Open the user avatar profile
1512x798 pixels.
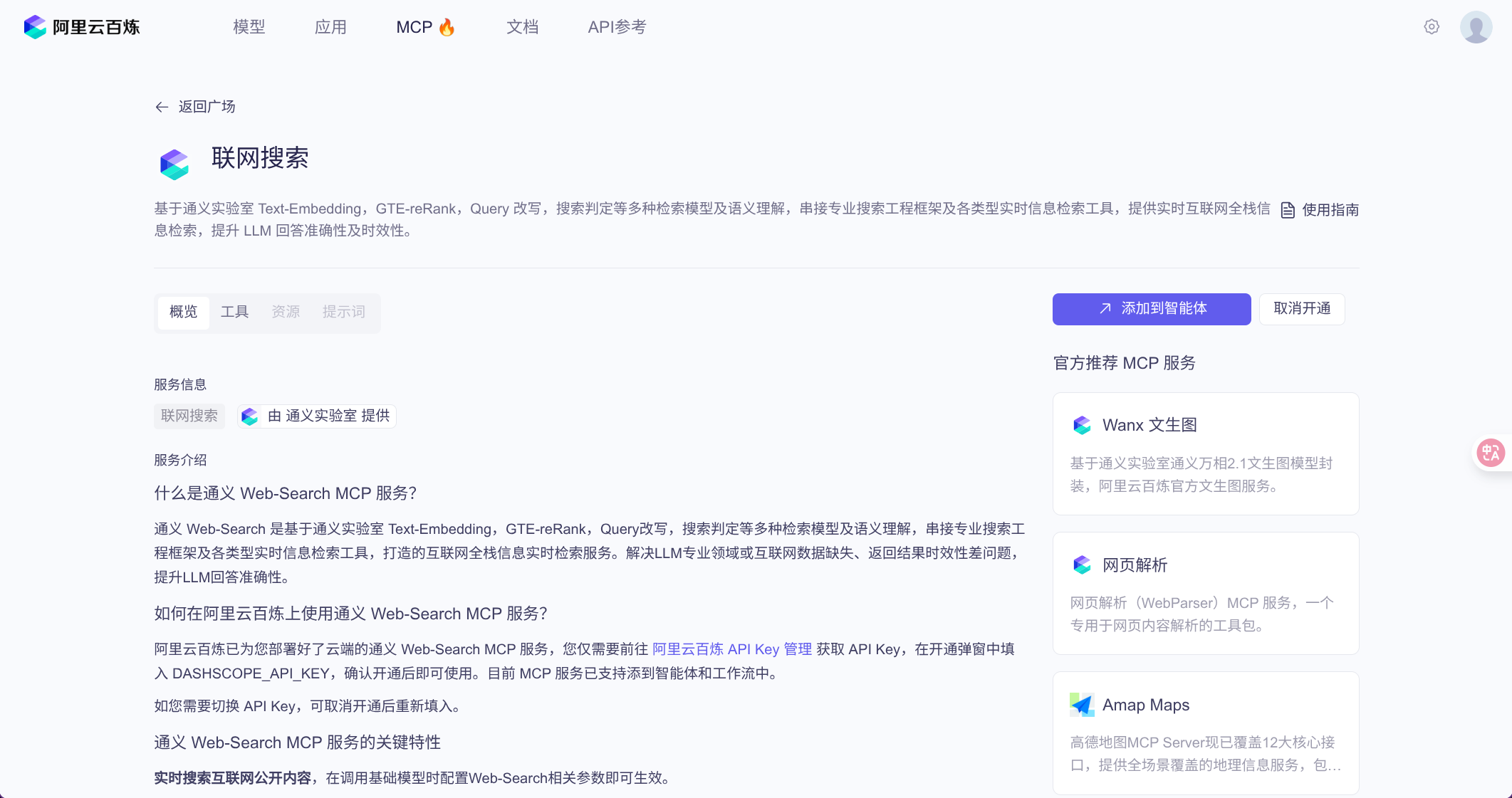click(1476, 27)
